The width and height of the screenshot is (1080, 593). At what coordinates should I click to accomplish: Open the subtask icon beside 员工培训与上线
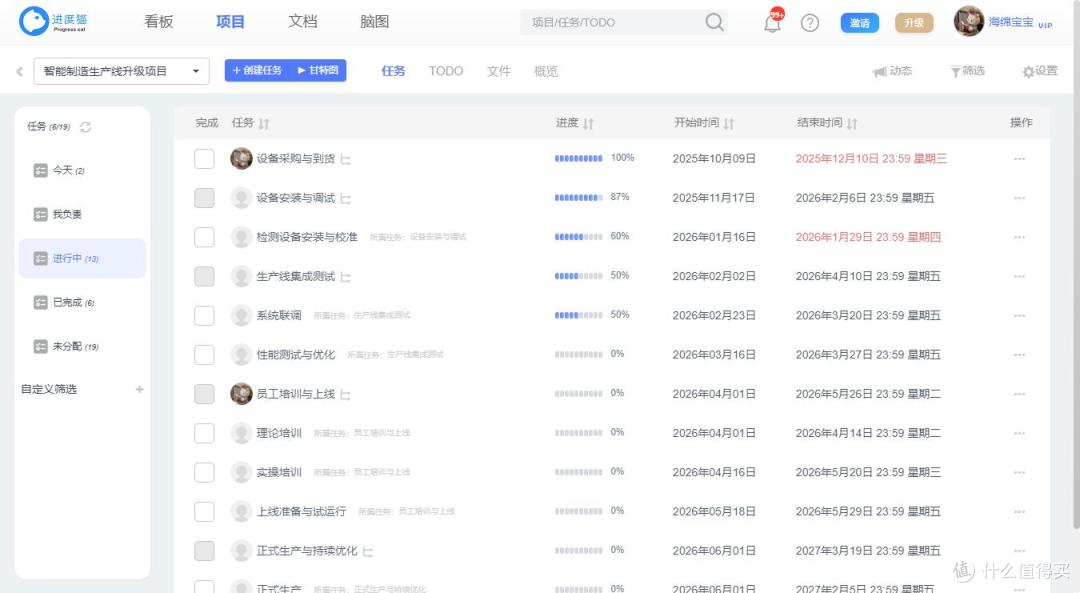click(x=346, y=395)
